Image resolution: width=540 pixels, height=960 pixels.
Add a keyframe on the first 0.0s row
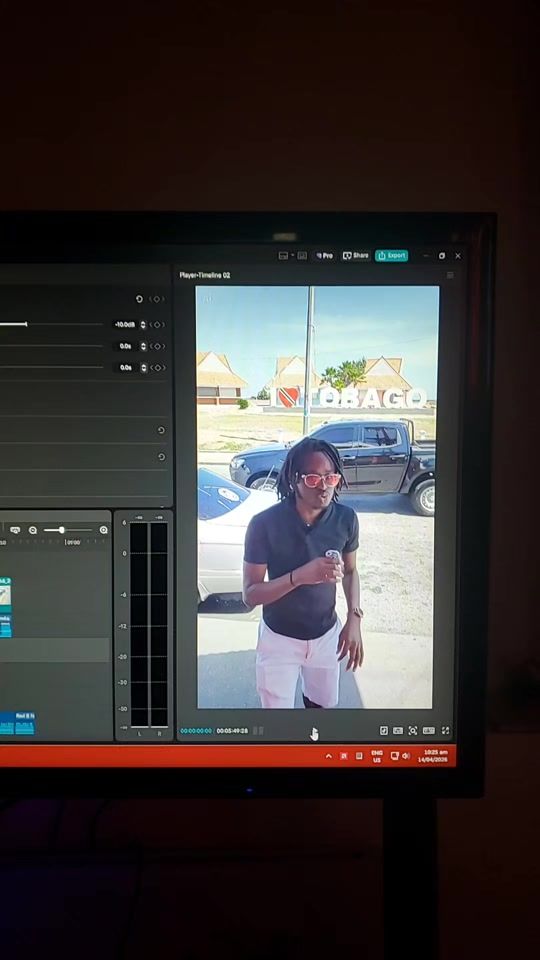click(157, 346)
